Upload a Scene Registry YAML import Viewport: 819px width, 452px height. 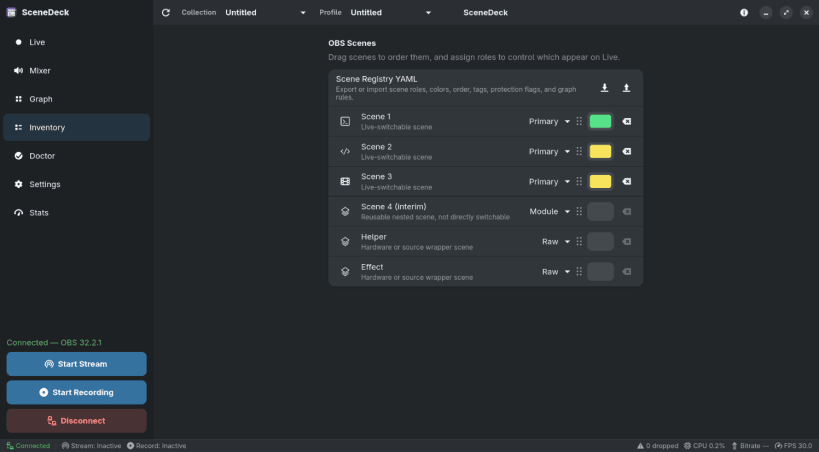pos(626,88)
